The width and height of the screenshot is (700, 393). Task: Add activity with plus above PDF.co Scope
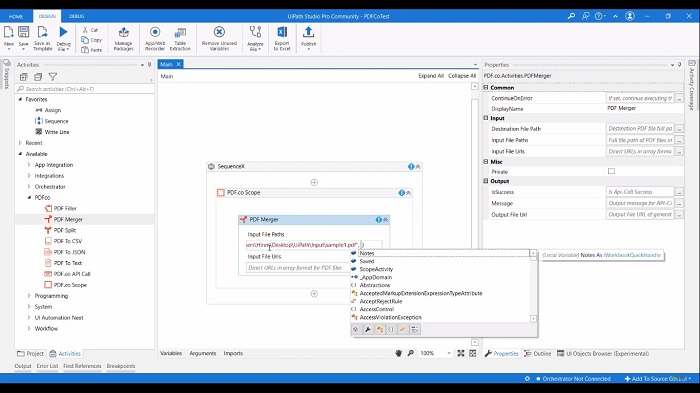(314, 182)
